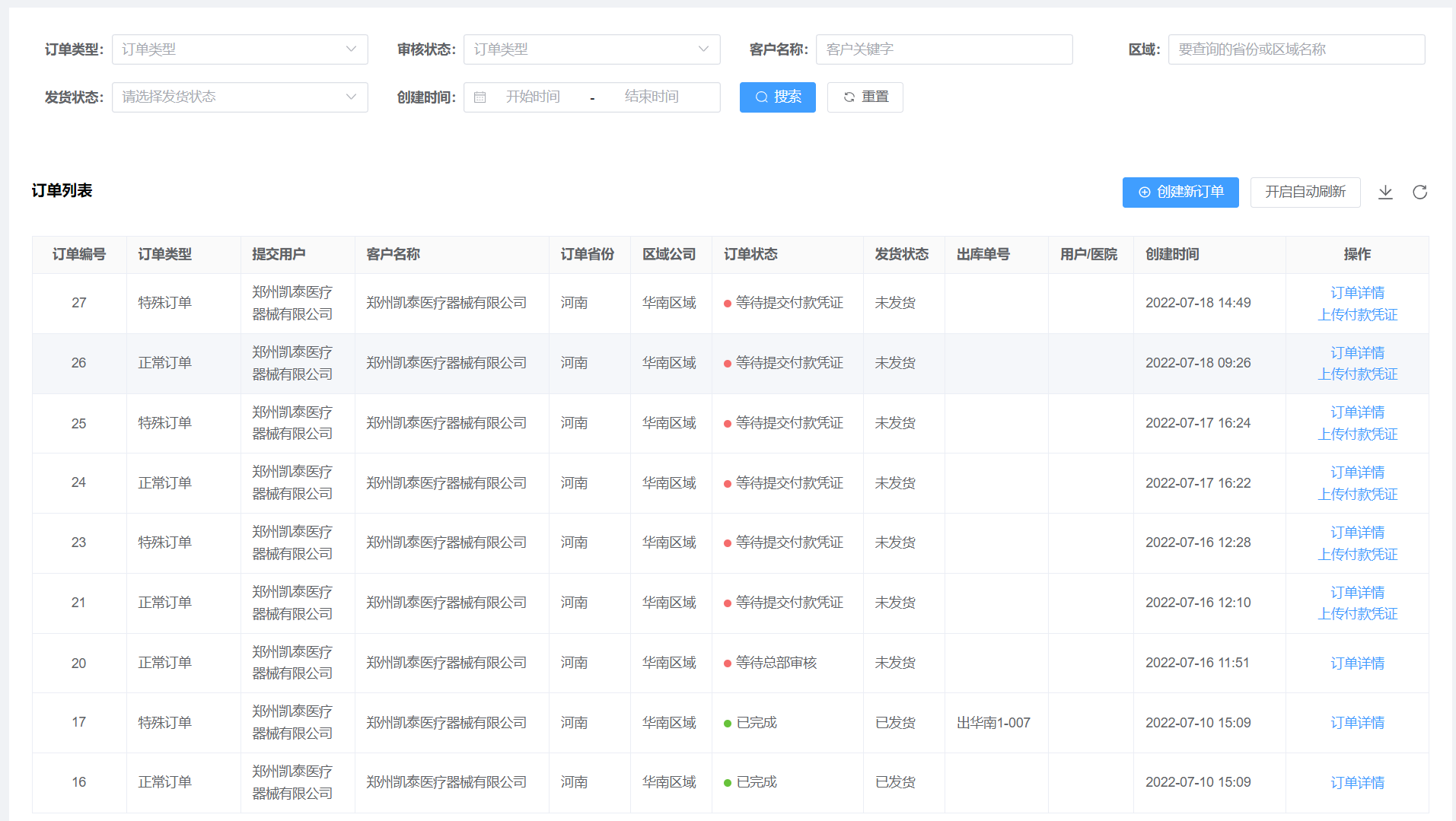Click the blue 搜索 button
Screen dimensions: 1456x821
coord(777,97)
